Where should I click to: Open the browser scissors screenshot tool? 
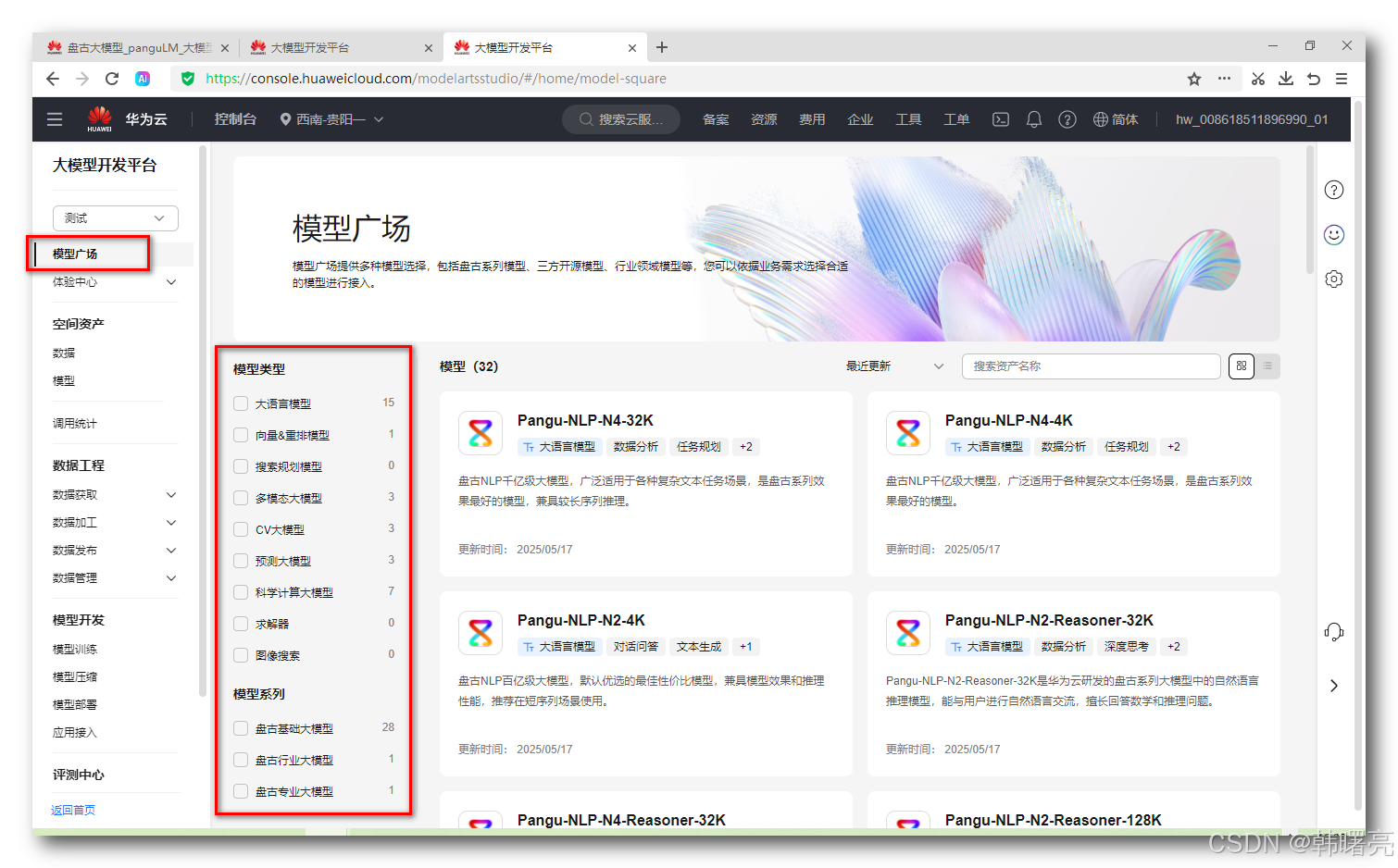1257,79
